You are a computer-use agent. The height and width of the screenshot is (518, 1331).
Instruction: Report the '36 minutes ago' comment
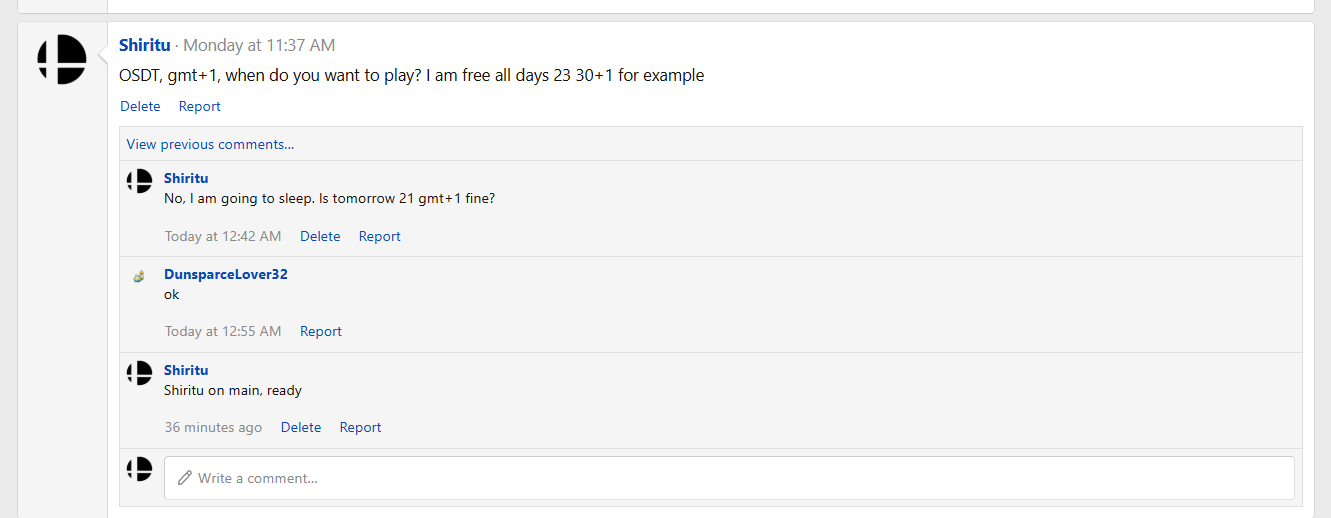pos(360,427)
